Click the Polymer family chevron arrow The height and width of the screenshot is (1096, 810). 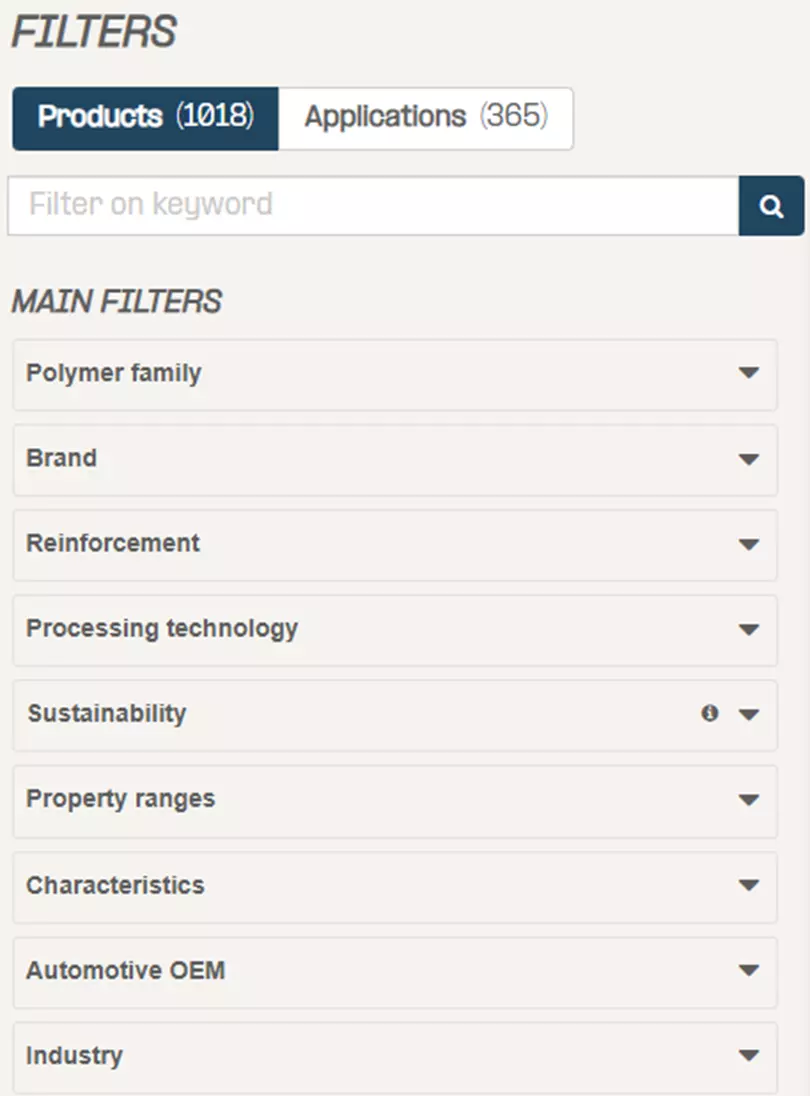coord(748,374)
